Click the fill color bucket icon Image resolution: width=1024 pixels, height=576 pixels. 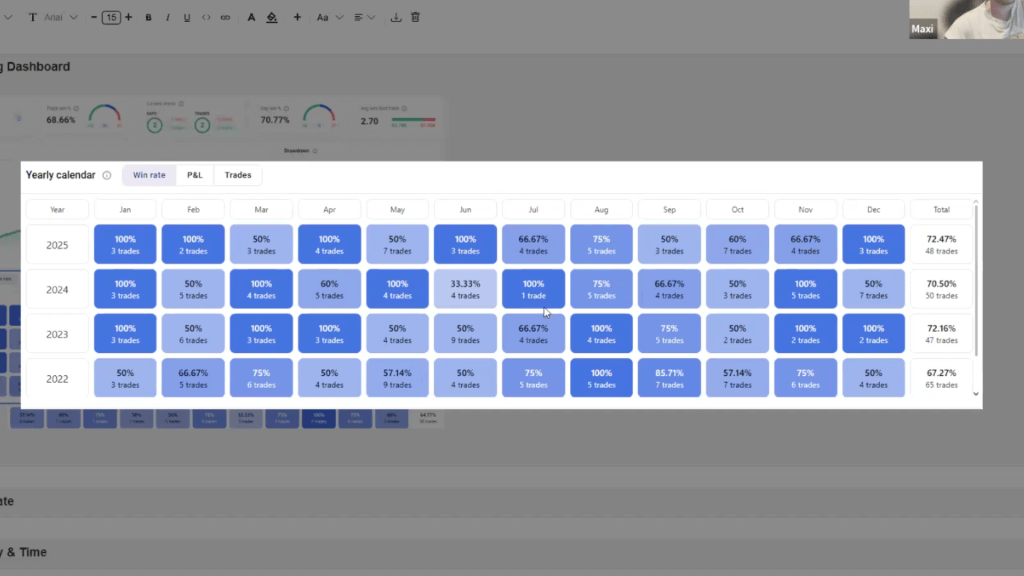[272, 17]
